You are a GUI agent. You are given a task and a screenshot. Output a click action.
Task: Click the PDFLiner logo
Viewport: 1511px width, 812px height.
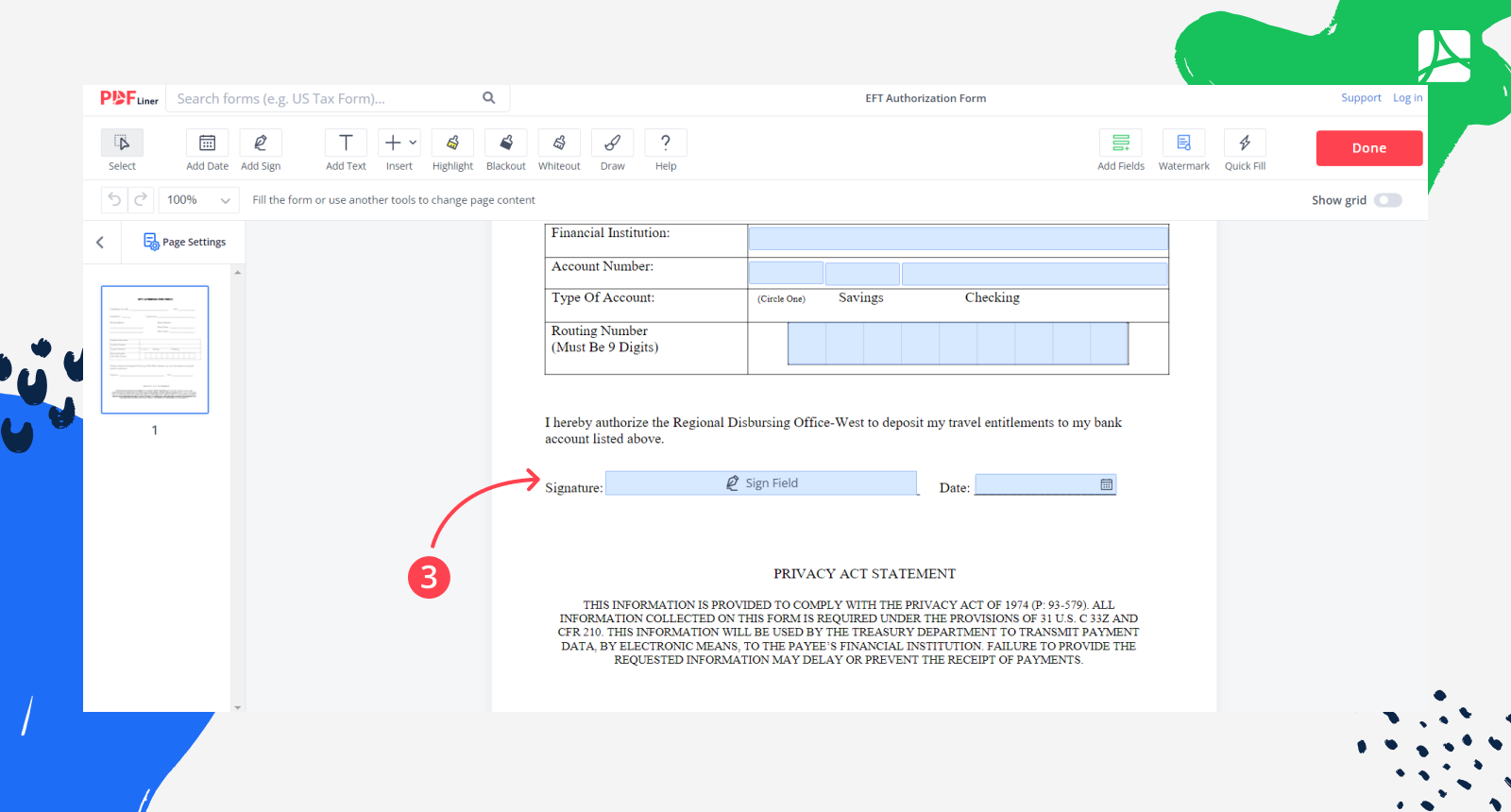[129, 98]
